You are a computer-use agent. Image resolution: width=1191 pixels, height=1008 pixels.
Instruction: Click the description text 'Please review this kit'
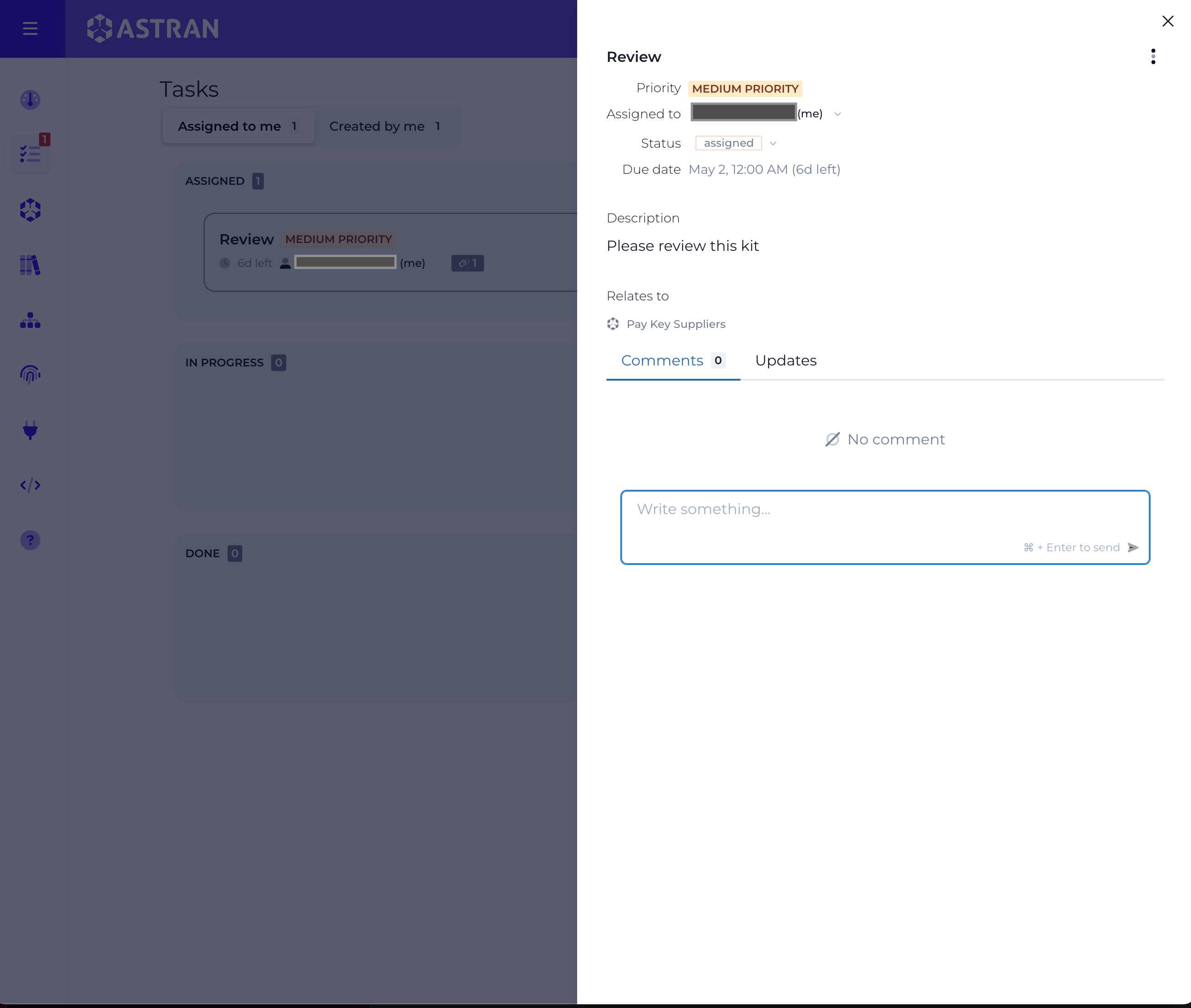point(682,246)
